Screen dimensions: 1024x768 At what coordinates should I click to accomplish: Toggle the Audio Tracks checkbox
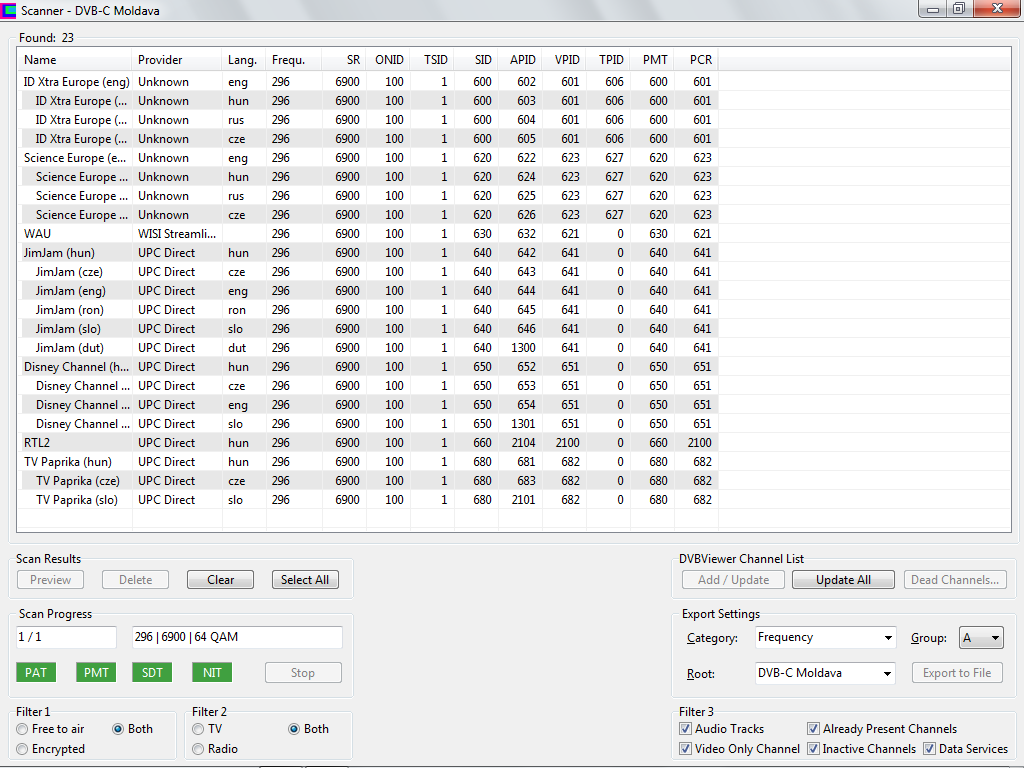click(685, 729)
